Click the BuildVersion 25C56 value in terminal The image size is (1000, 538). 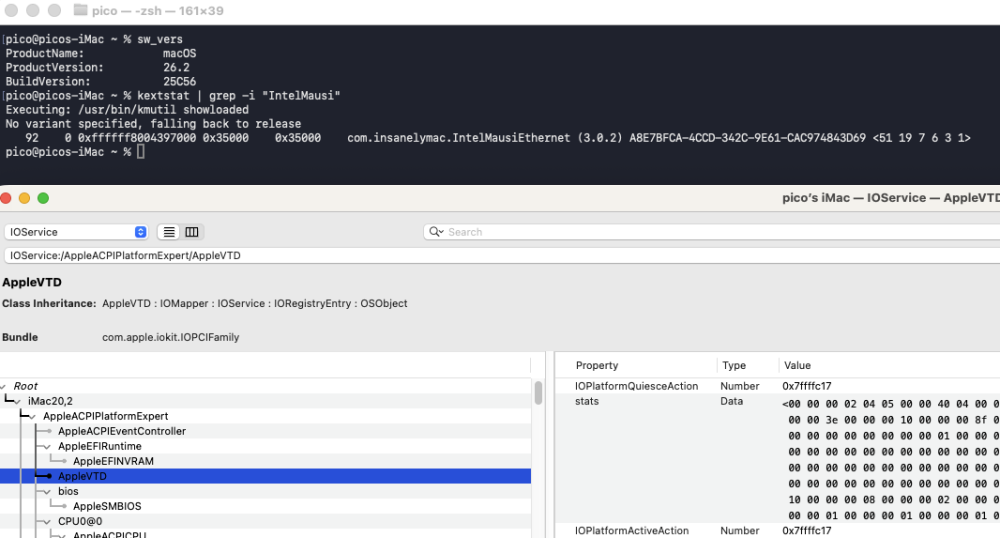(x=179, y=82)
